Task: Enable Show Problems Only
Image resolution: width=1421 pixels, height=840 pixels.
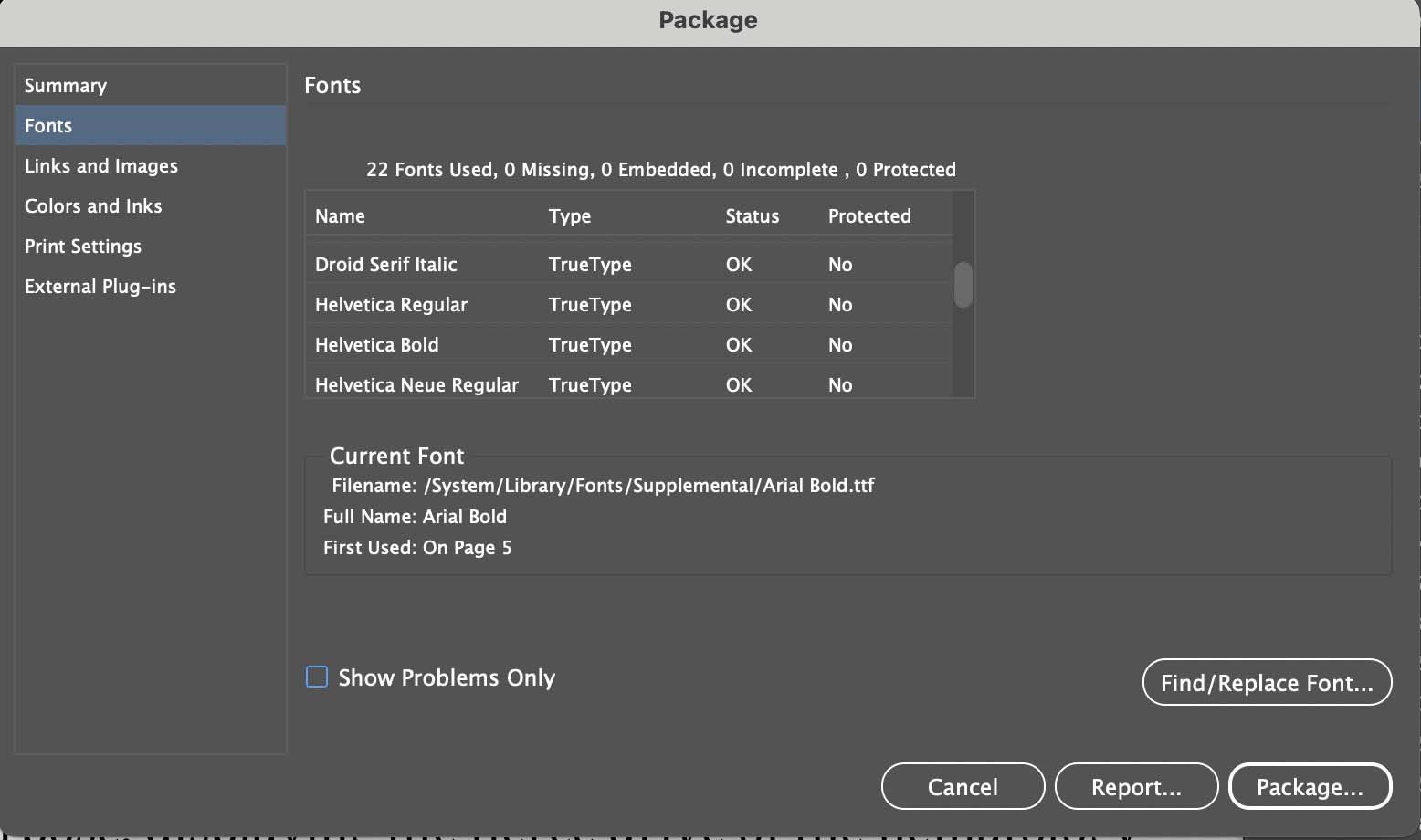Action: [x=316, y=677]
